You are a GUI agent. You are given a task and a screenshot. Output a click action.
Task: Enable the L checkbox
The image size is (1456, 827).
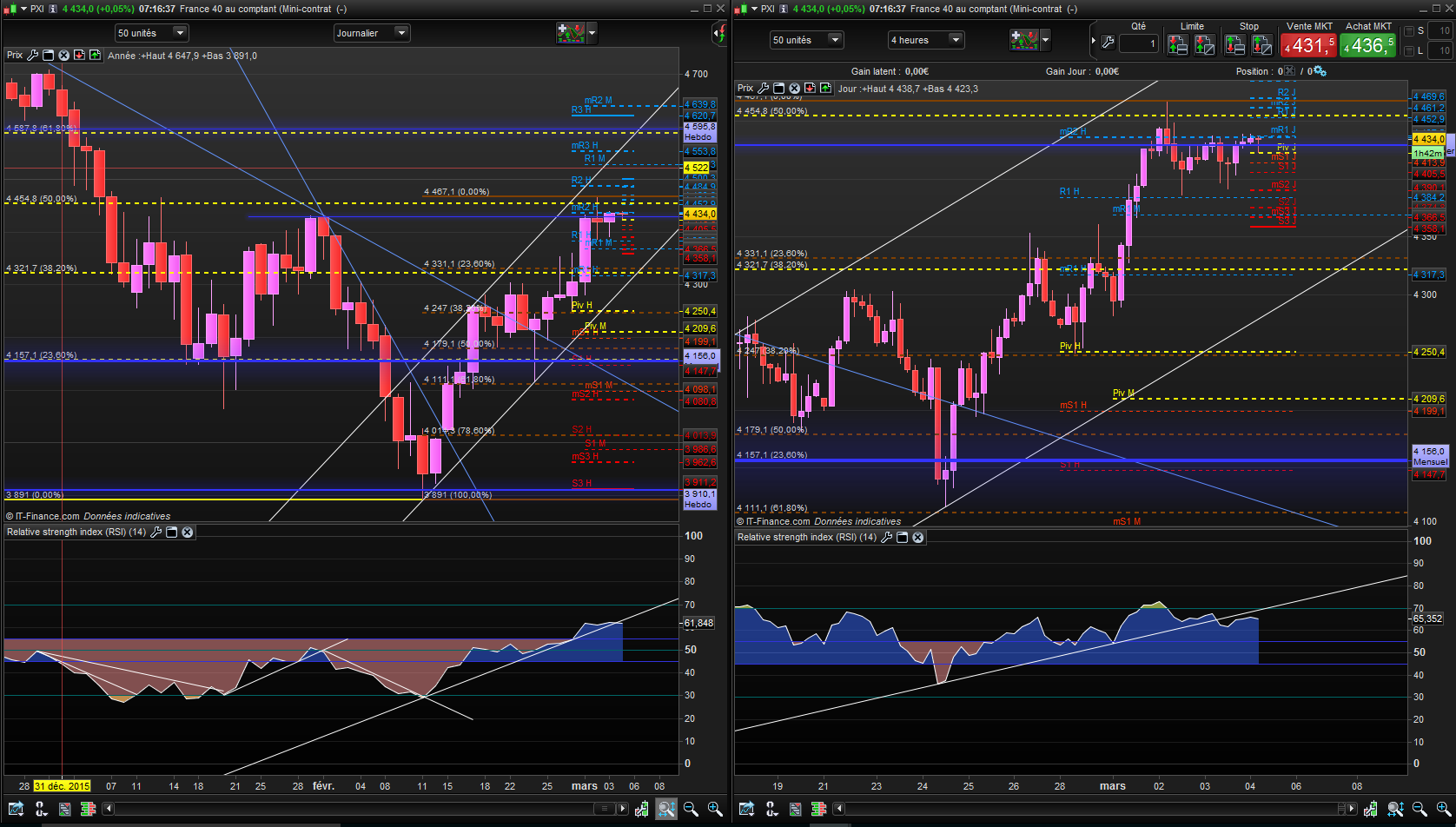coord(1409,50)
